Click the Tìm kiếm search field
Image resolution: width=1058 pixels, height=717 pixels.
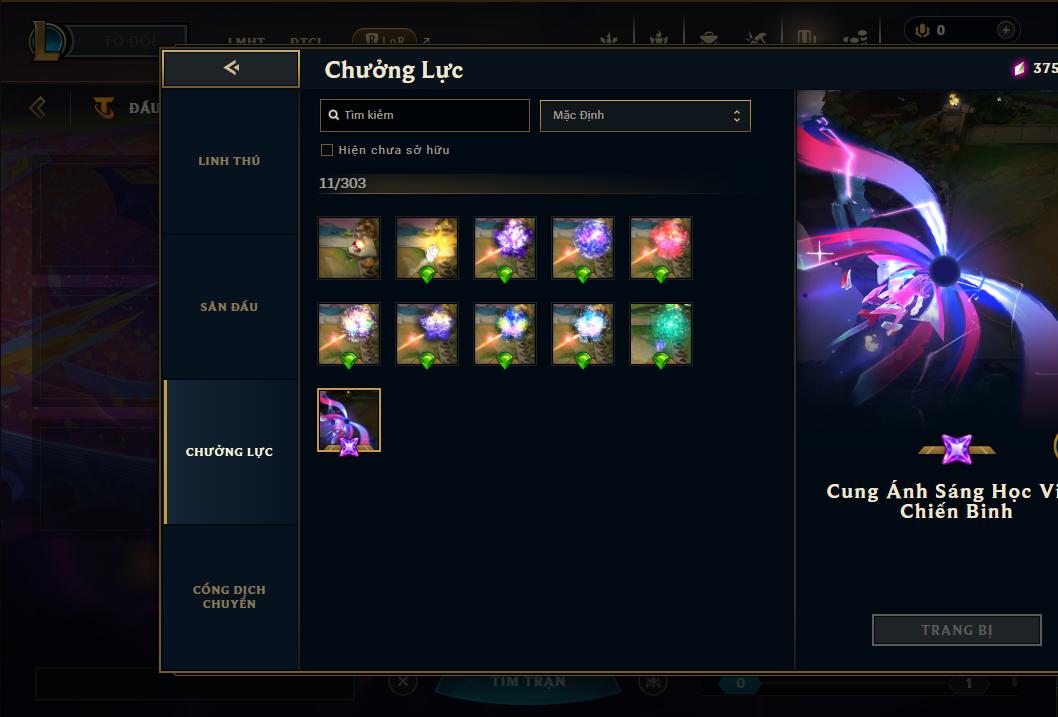[424, 115]
